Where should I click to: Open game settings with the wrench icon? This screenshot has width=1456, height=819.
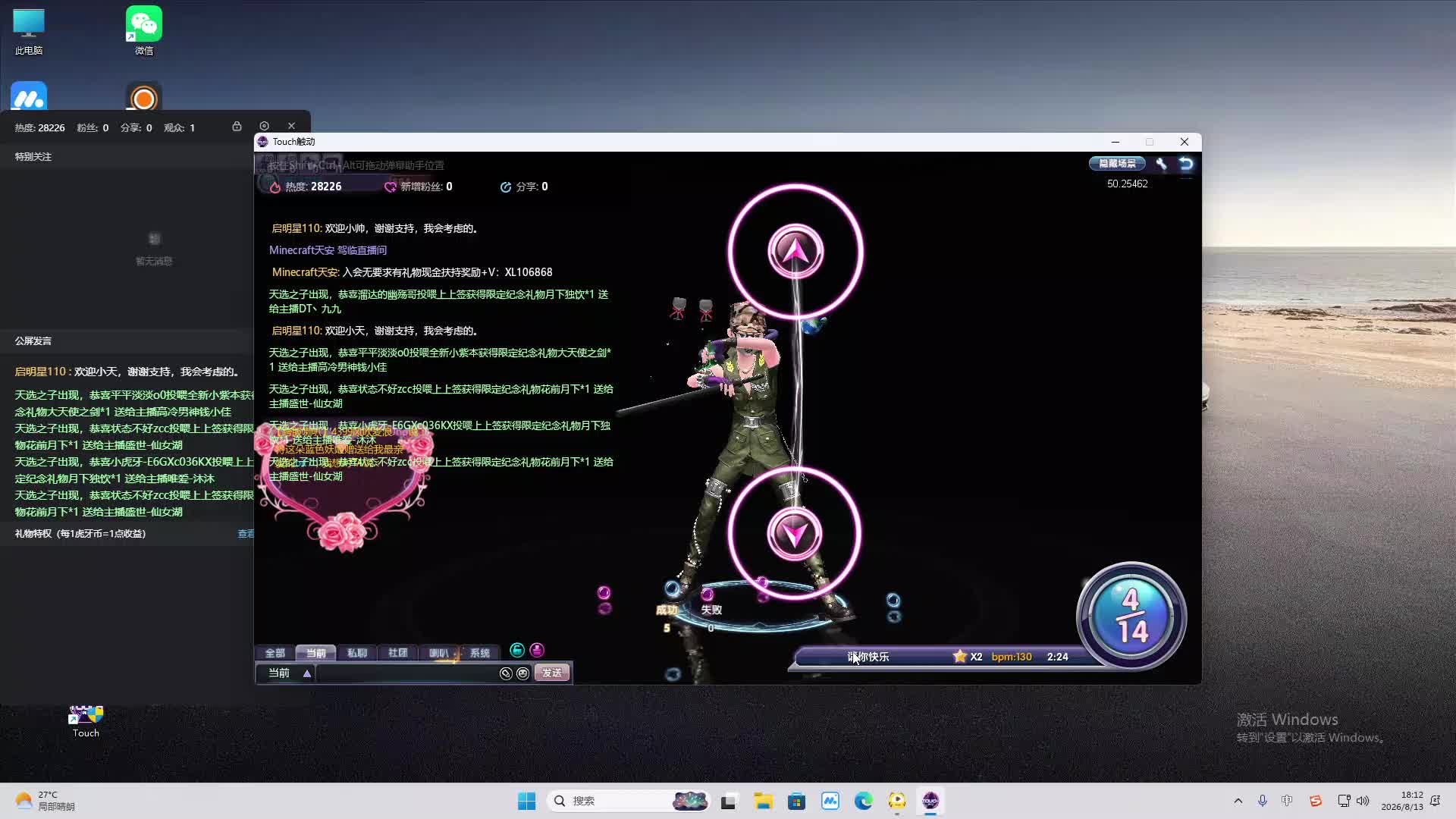(1161, 164)
